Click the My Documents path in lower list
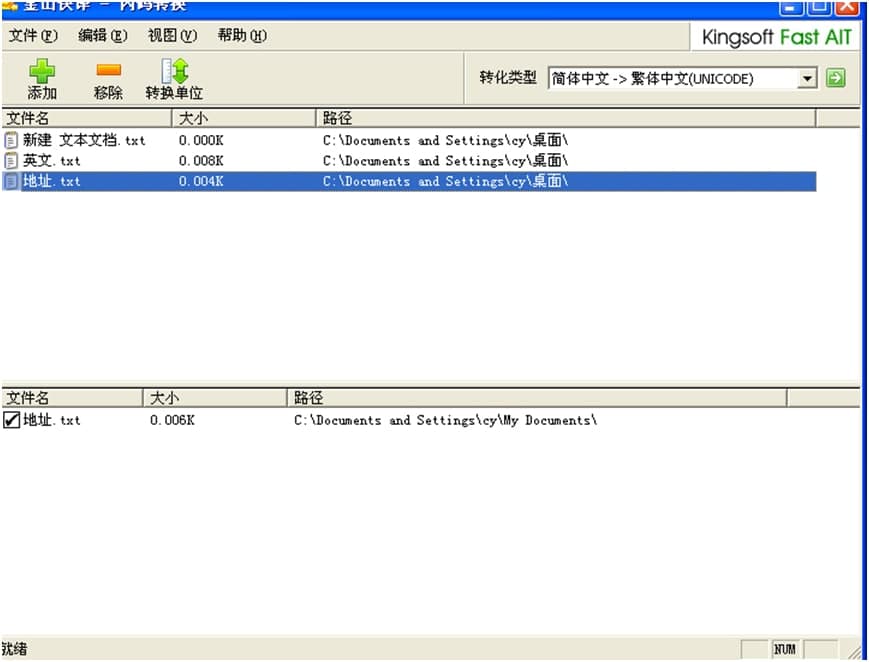 (446, 420)
